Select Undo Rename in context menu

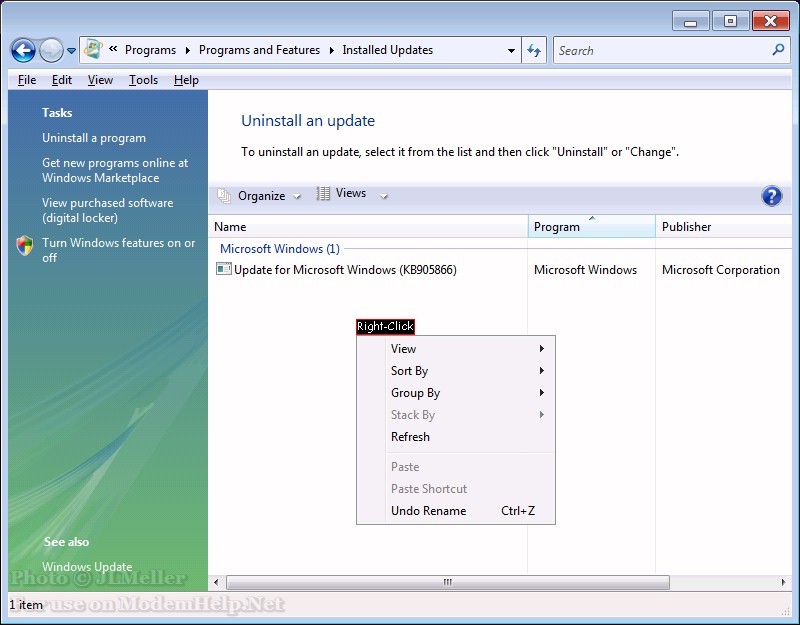[x=456, y=511]
